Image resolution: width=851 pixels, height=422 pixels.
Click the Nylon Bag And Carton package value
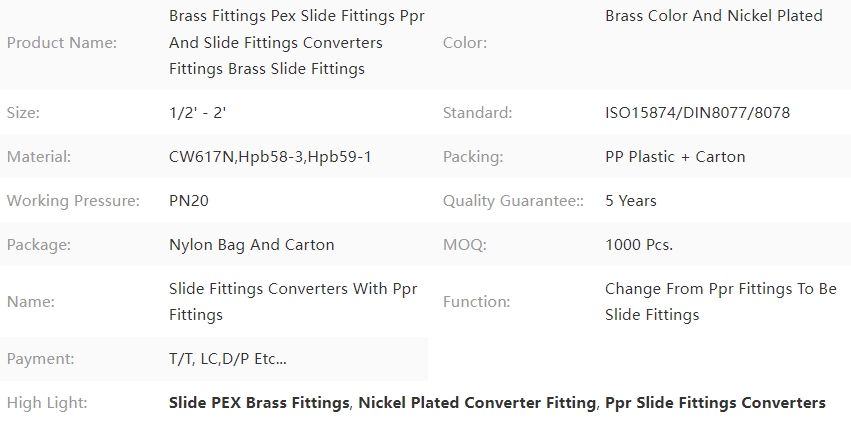coord(251,245)
